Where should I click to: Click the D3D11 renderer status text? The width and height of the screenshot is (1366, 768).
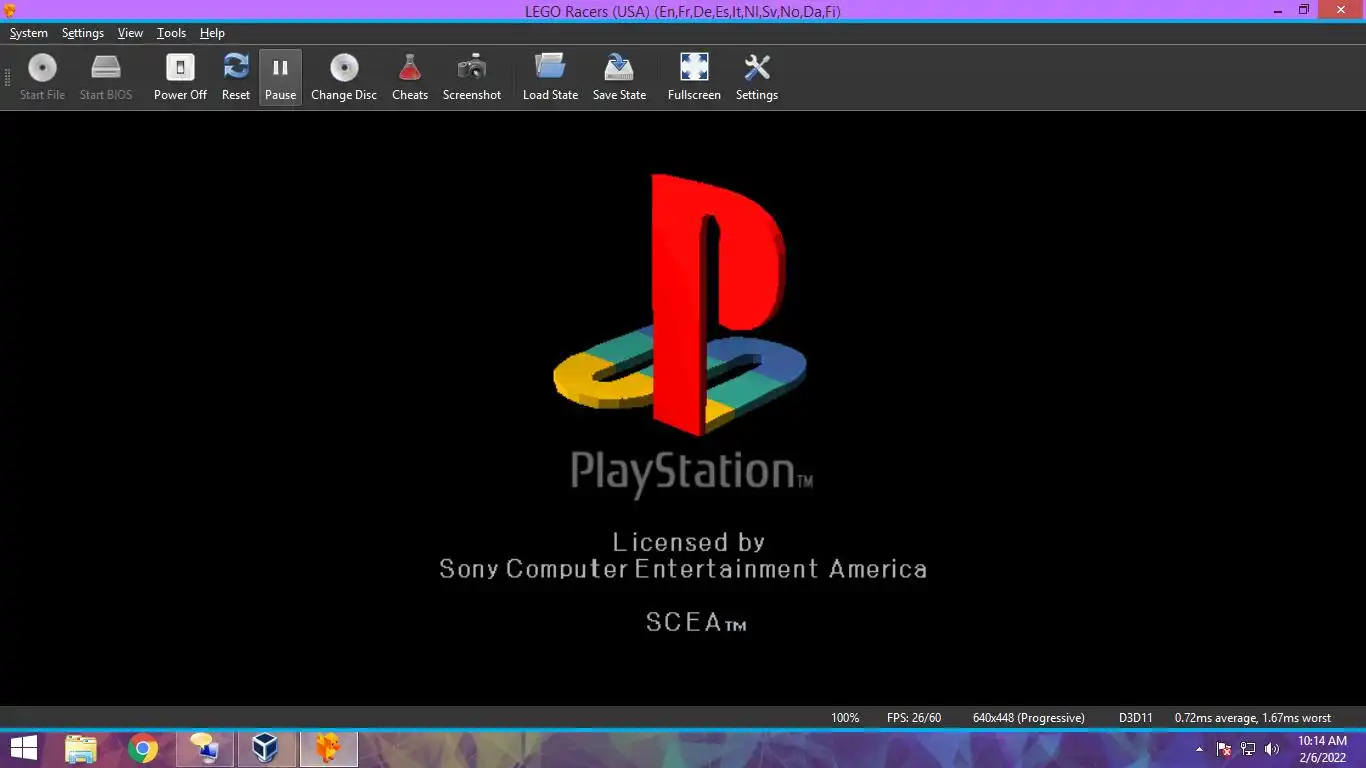pyautogui.click(x=1135, y=718)
